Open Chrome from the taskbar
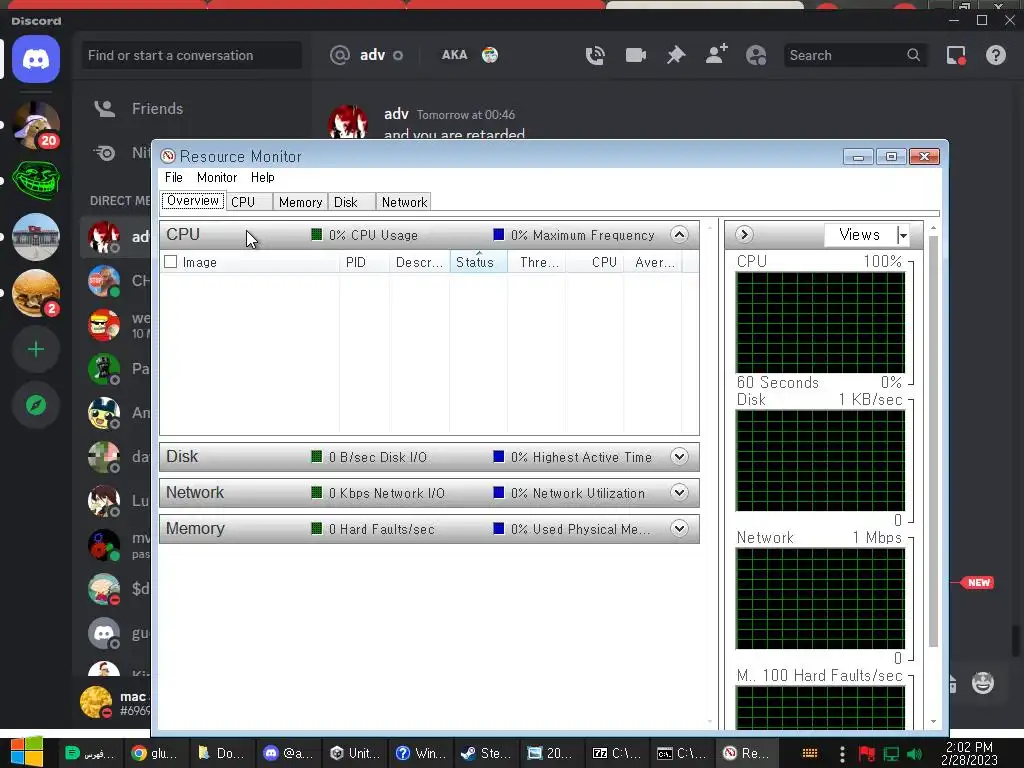 point(155,753)
